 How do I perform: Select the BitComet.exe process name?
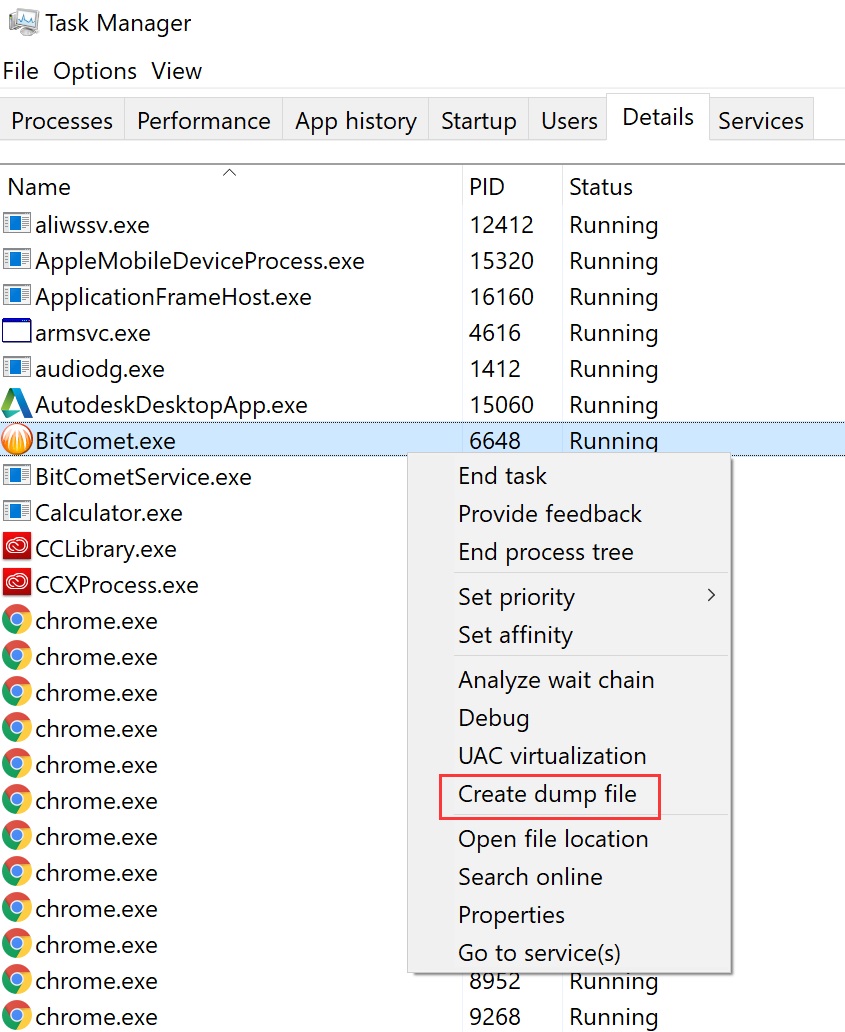(x=105, y=441)
